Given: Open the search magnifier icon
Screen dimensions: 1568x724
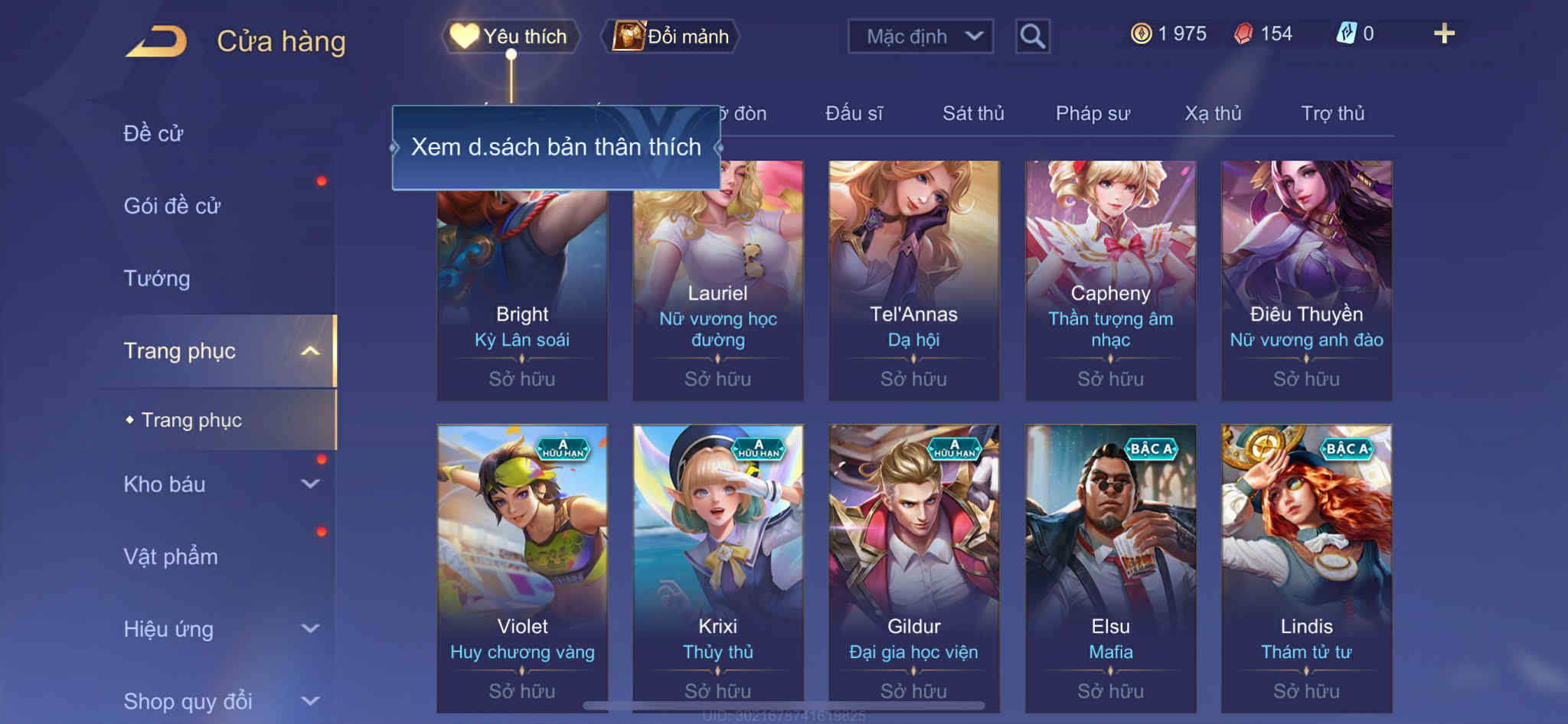Looking at the screenshot, I should pos(1032,36).
